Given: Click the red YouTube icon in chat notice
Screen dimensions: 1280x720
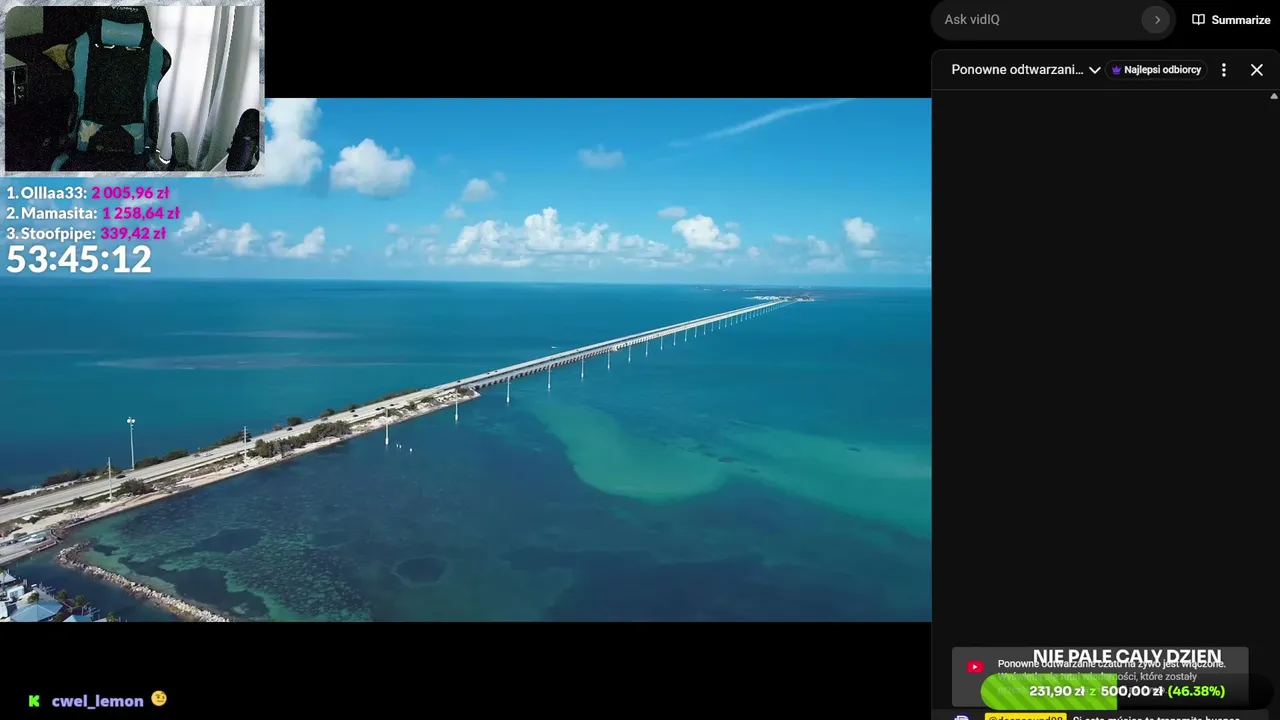Looking at the screenshot, I should (x=975, y=667).
